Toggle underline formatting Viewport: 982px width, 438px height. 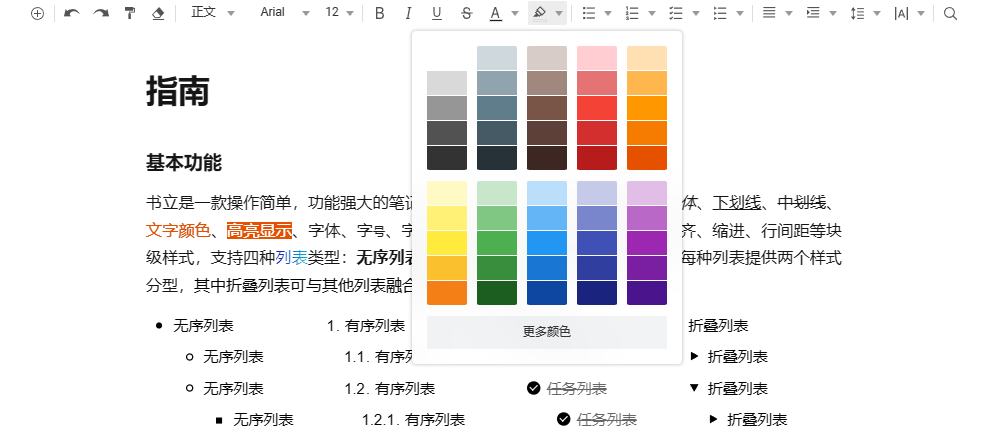(x=437, y=13)
